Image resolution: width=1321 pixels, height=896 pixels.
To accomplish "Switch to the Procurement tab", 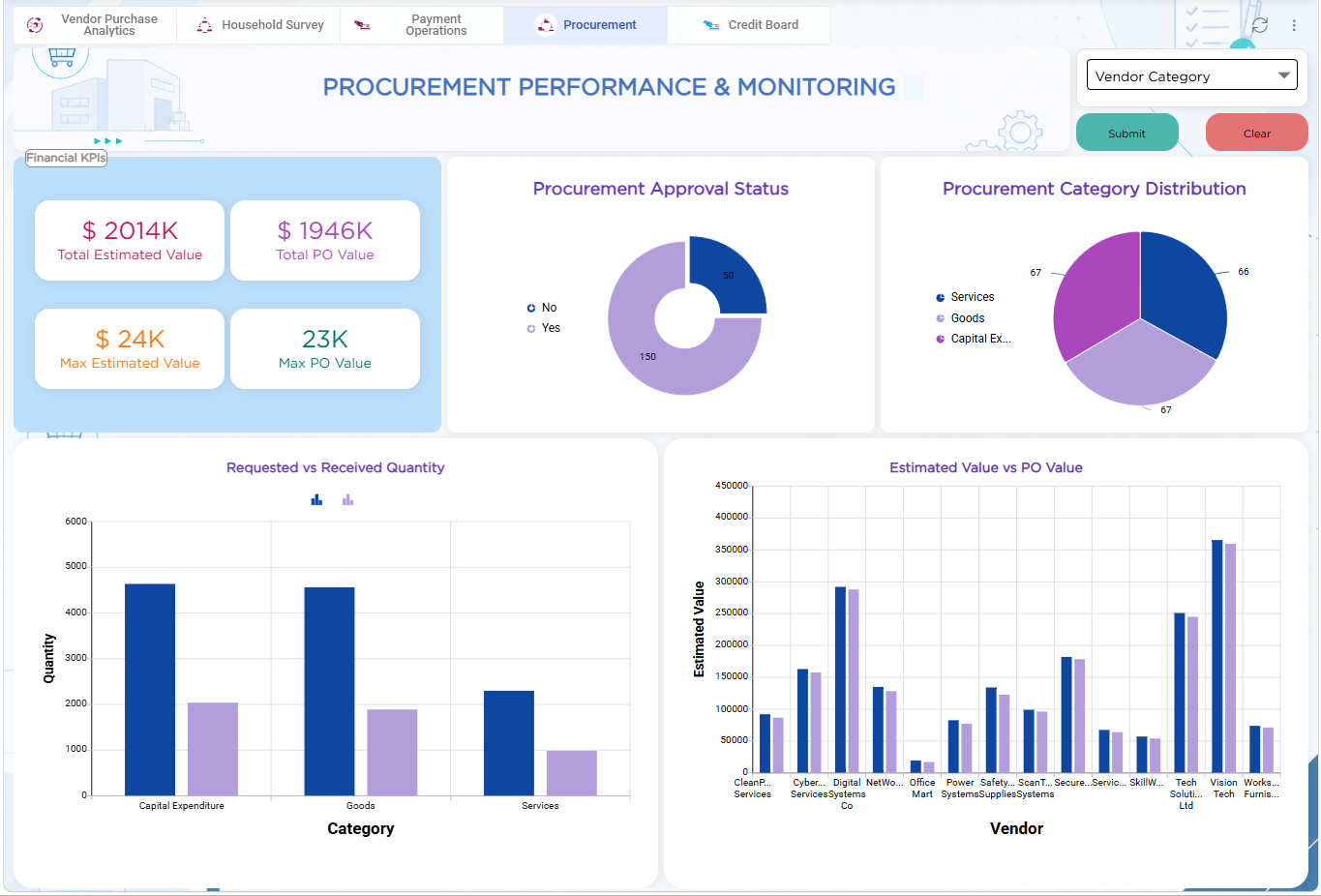I will [x=585, y=25].
